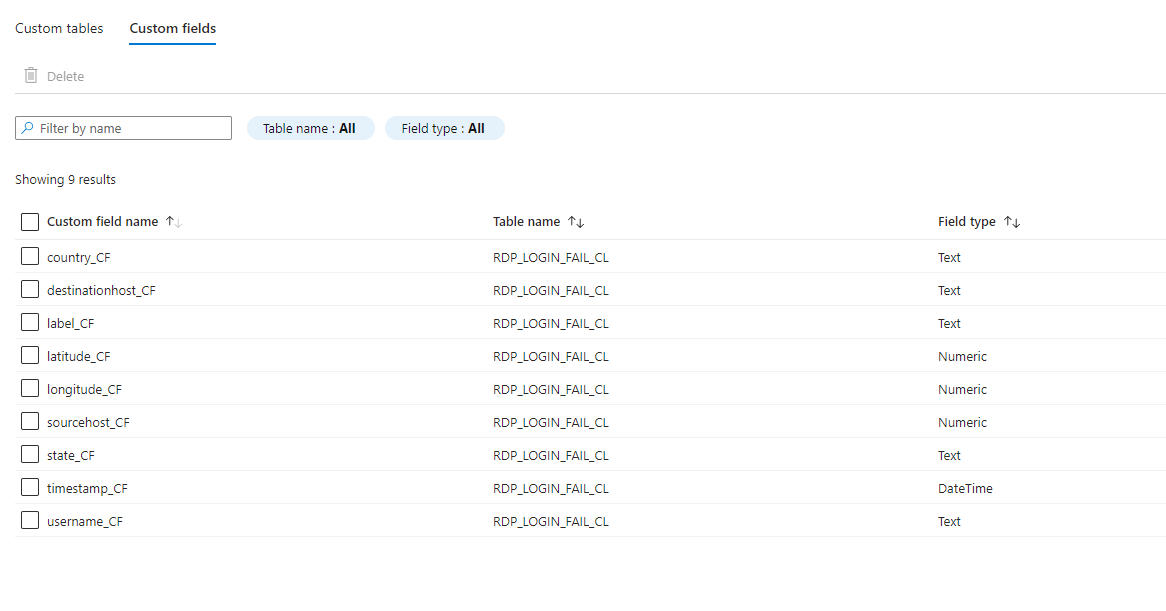
Task: Click the Text type in country_CF row
Action: (949, 257)
